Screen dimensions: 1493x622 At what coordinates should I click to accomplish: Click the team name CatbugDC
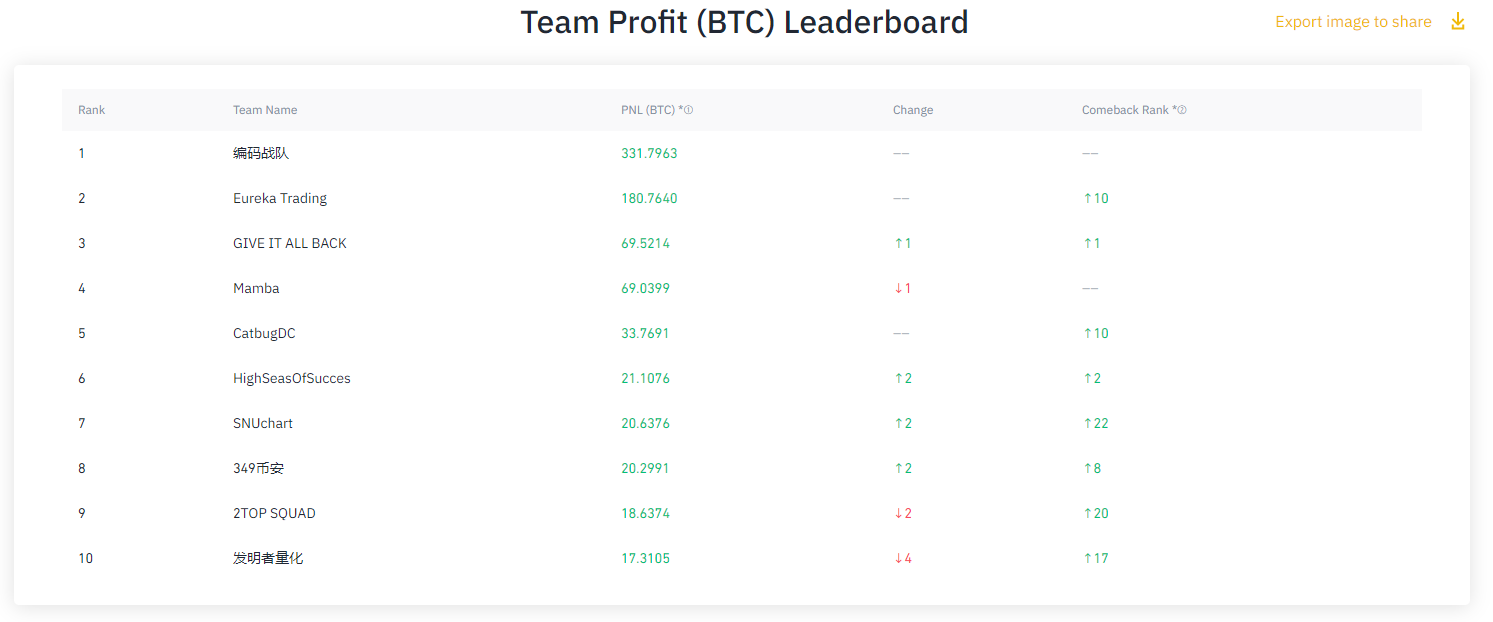(x=264, y=333)
